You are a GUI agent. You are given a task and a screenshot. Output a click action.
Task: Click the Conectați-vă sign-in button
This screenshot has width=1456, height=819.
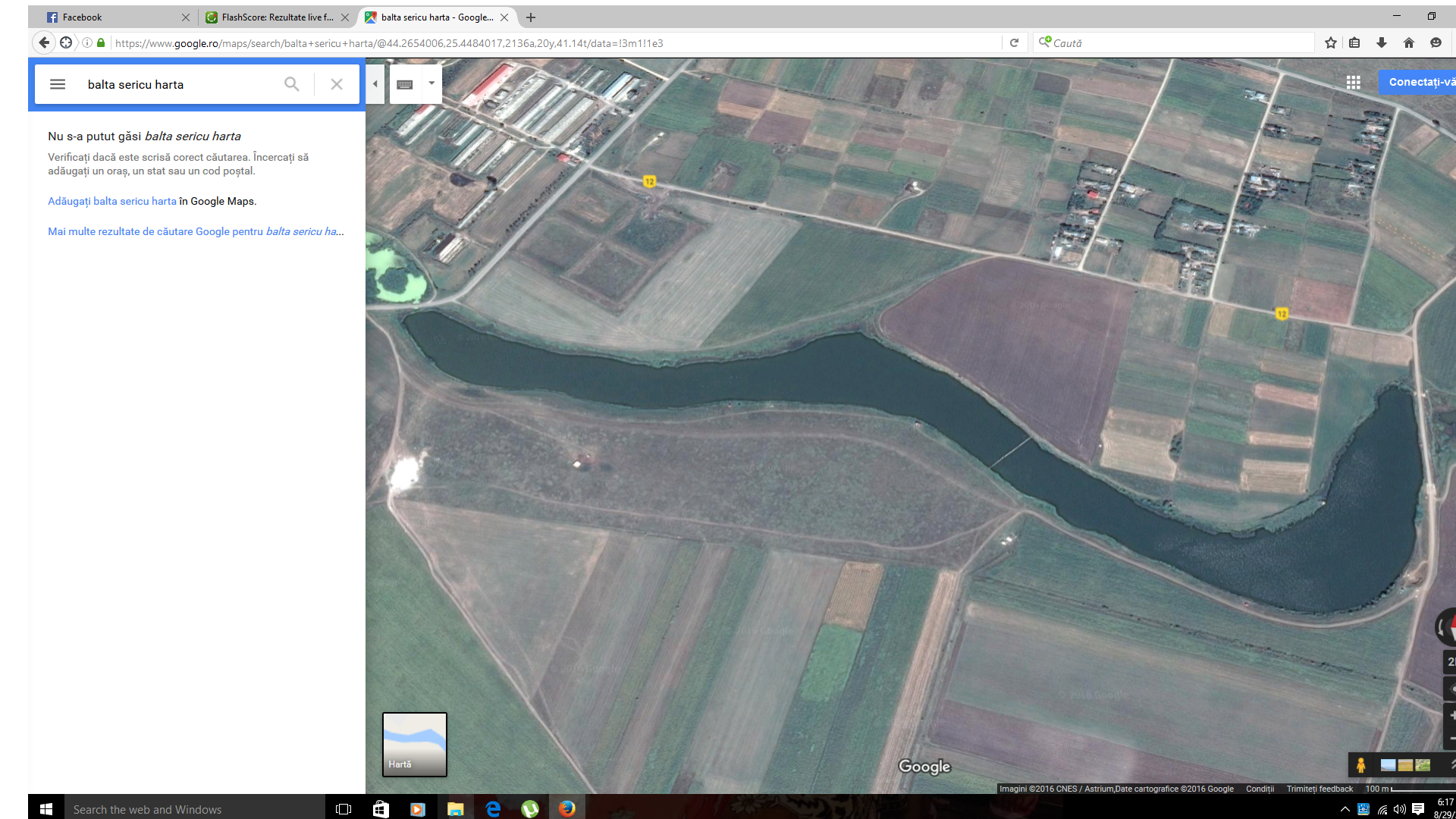[1420, 82]
